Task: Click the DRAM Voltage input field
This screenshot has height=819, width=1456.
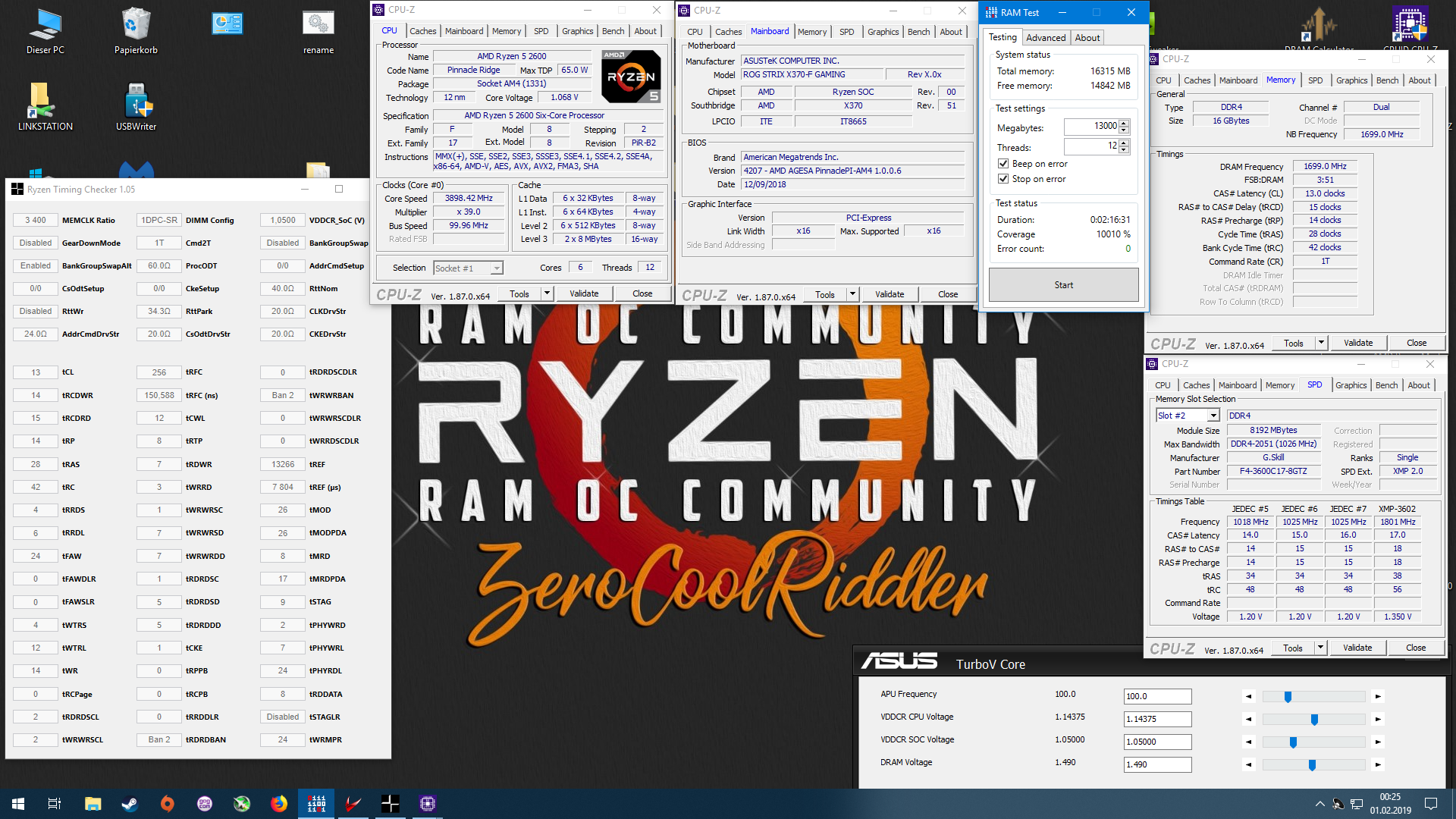Action: point(1157,764)
